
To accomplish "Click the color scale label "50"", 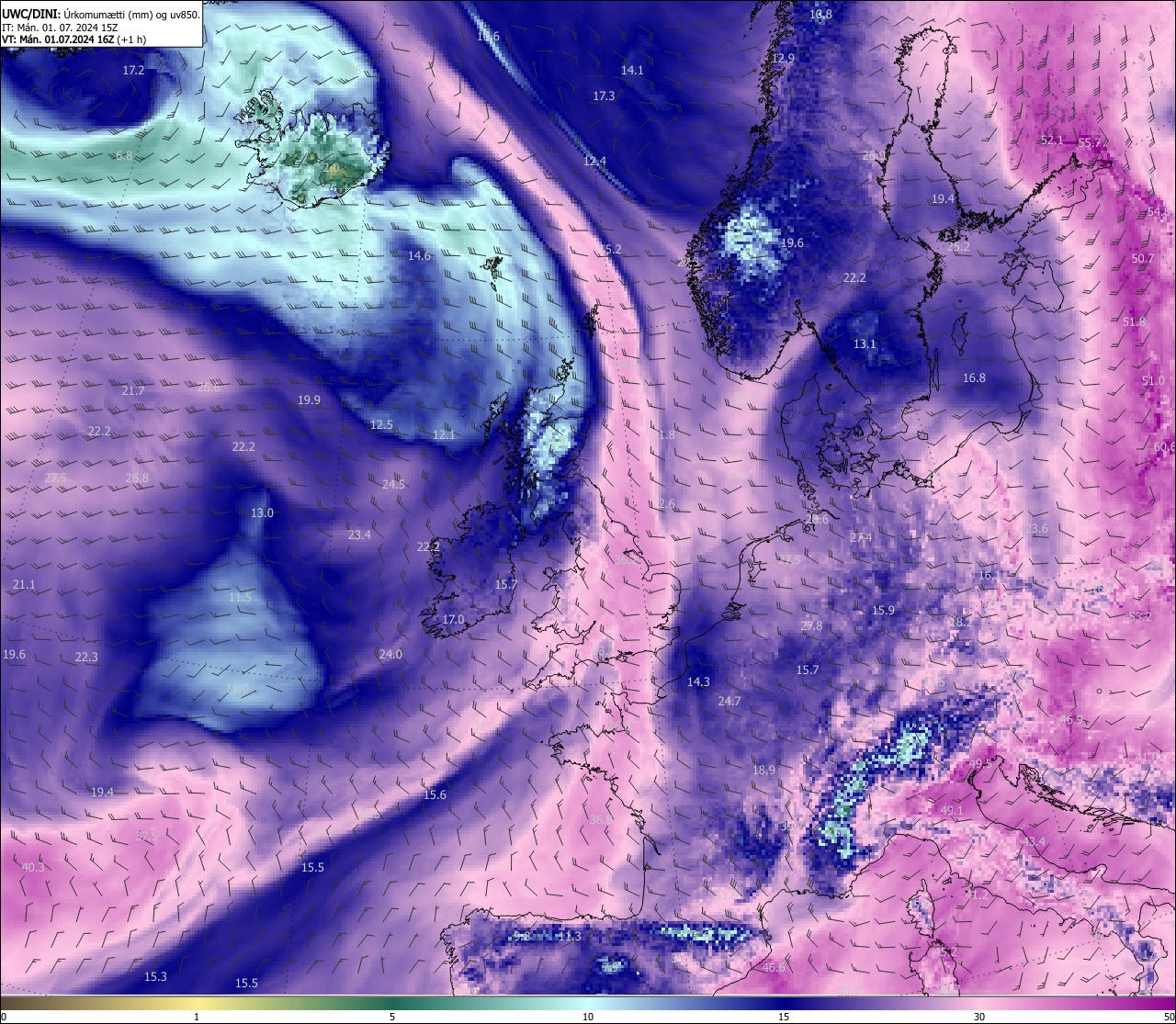I will pyautogui.click(x=1169, y=1017).
